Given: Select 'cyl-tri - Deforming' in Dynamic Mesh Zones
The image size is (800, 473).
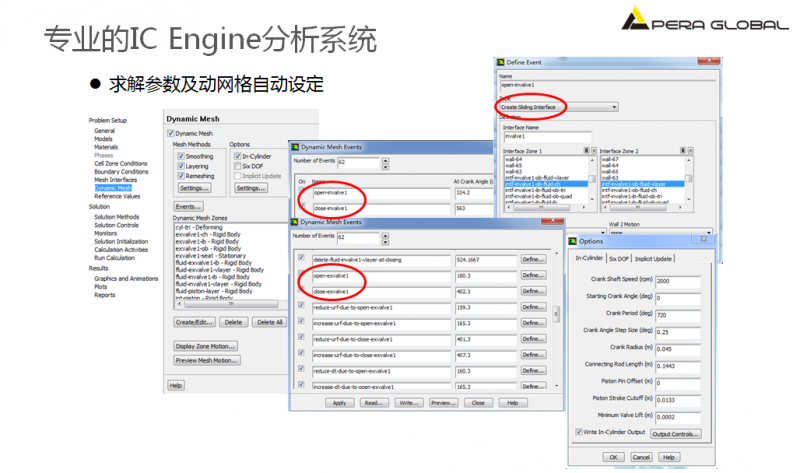Looking at the screenshot, I should pyautogui.click(x=199, y=227).
